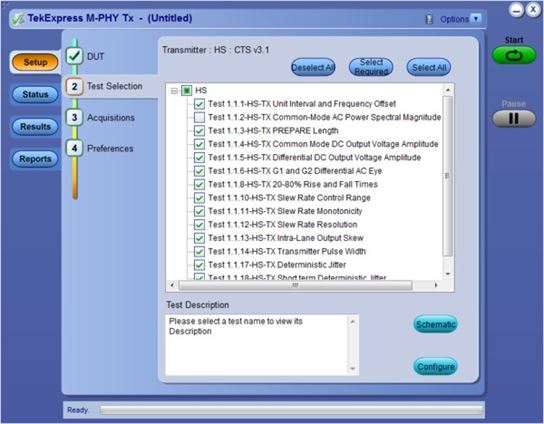
Task: Select 'Test 1.1.13-HS-TX Intra-Lane Output Skew' text
Action: (x=286, y=238)
